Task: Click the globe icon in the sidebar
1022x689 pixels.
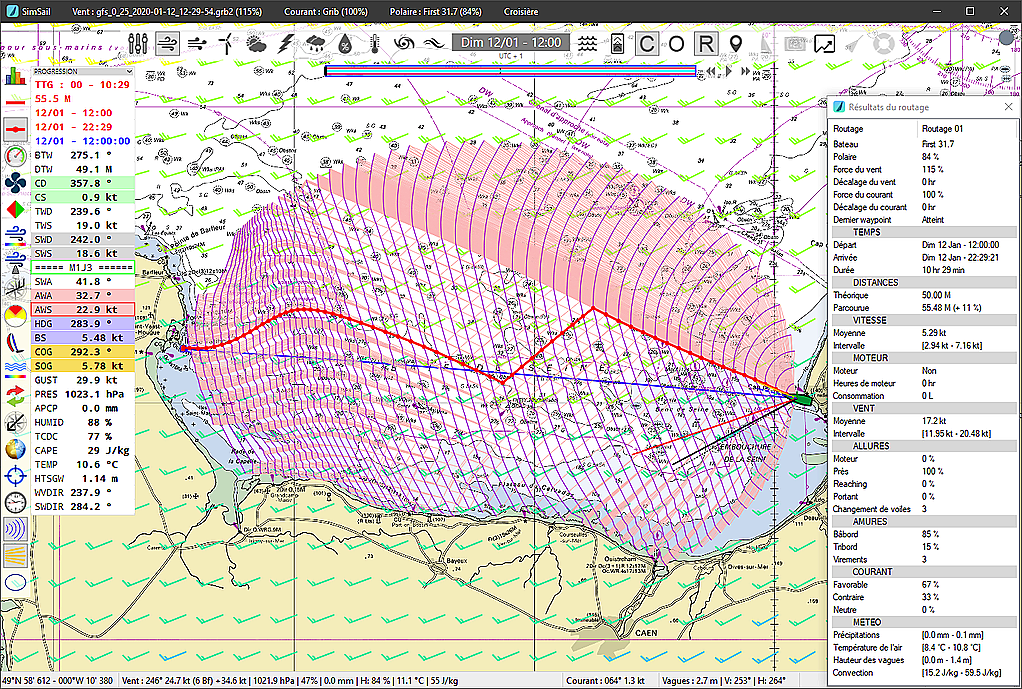Action: pos(15,450)
